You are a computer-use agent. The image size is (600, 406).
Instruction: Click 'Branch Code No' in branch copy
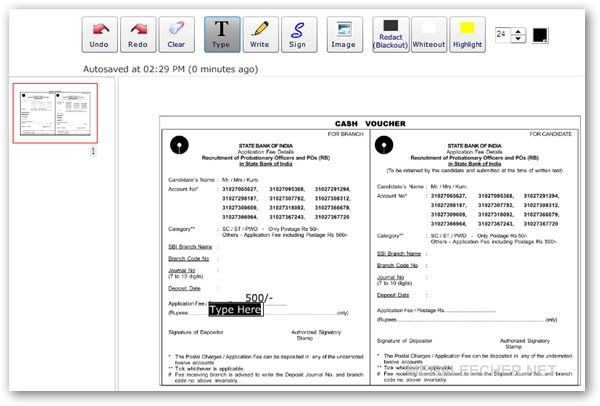point(189,259)
